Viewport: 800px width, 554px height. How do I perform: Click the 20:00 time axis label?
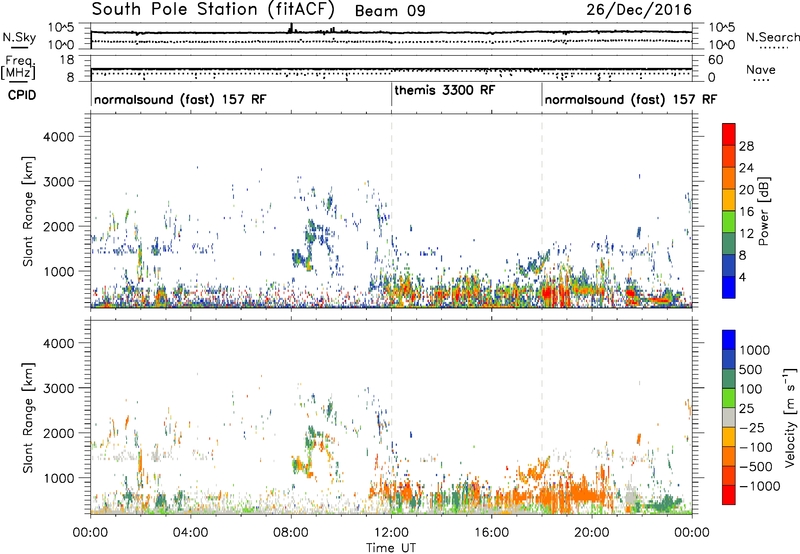(x=591, y=532)
